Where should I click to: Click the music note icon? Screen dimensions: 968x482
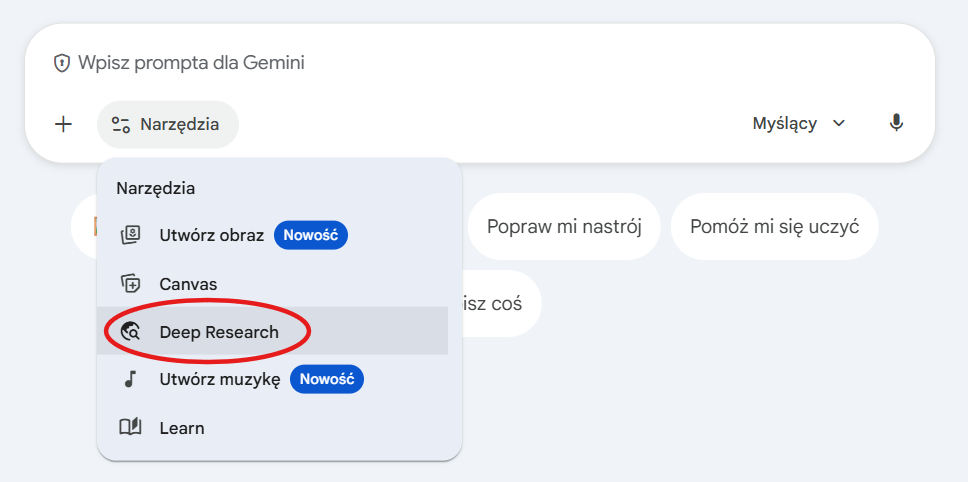click(130, 379)
